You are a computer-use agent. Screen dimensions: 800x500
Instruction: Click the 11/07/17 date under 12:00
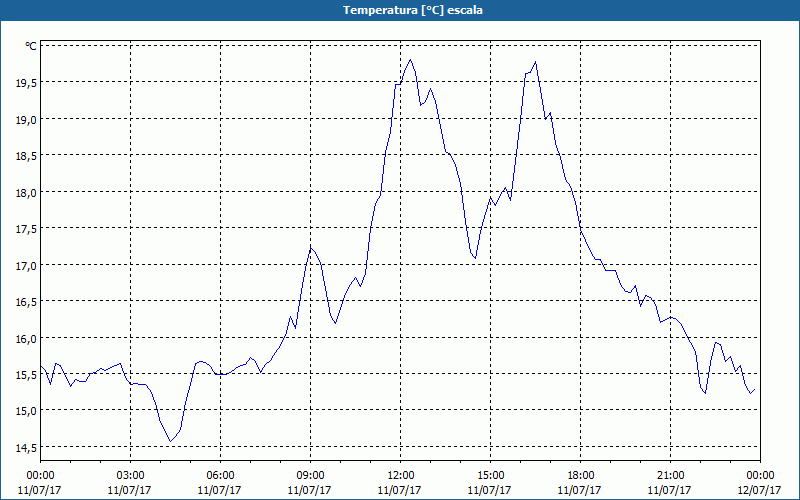coord(401,490)
